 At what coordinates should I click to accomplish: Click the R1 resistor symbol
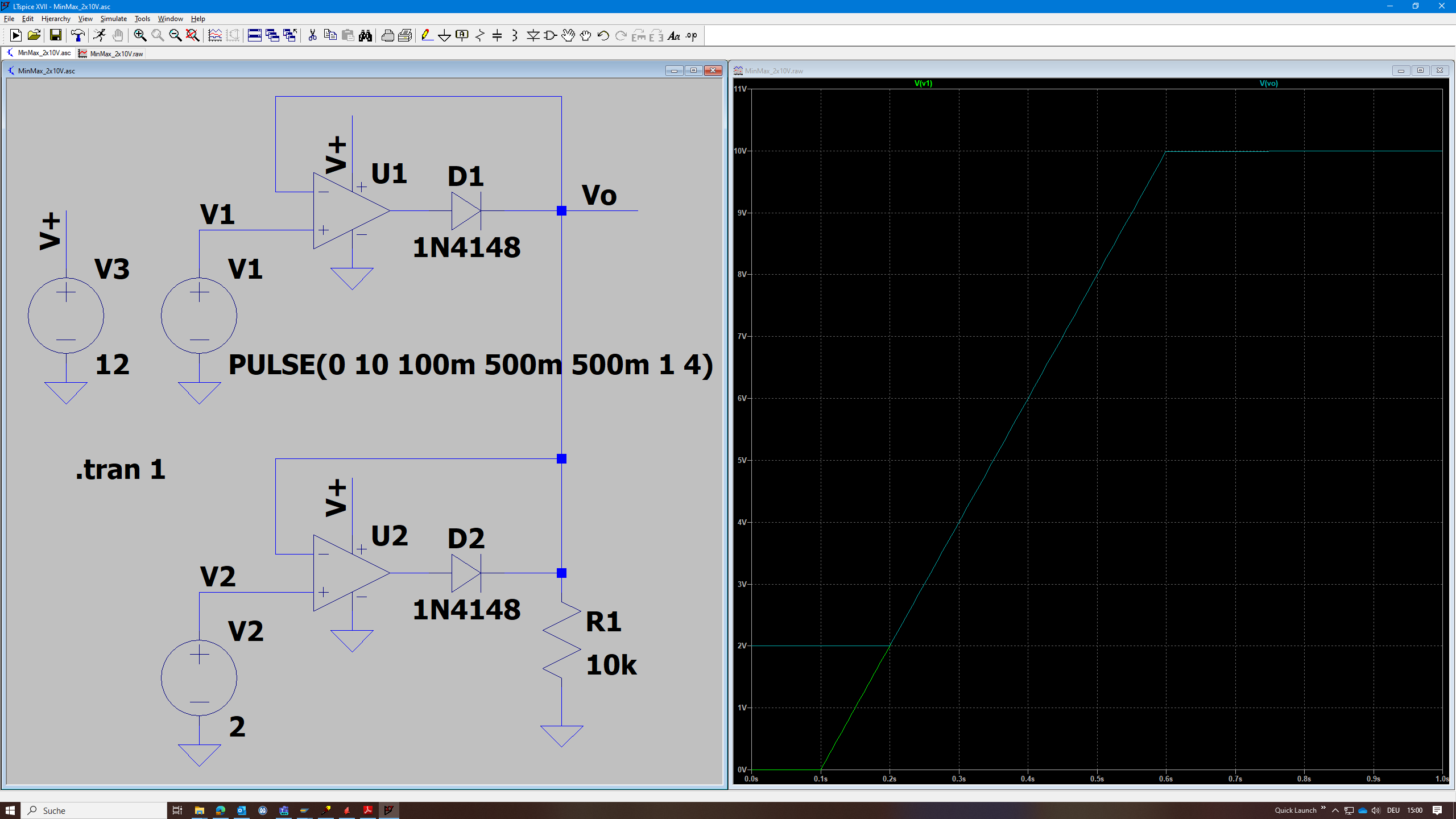point(561,640)
